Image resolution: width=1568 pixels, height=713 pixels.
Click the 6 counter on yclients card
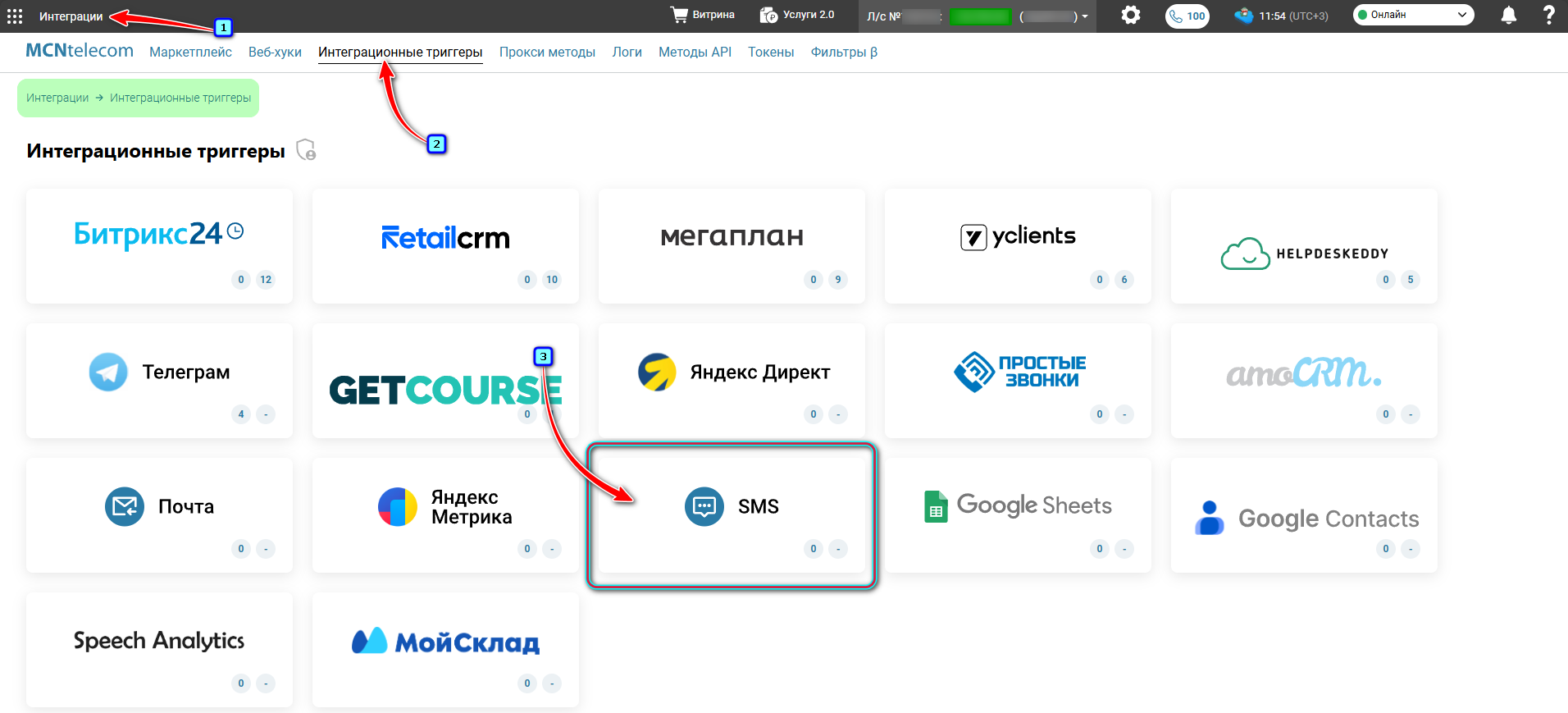click(x=1124, y=280)
